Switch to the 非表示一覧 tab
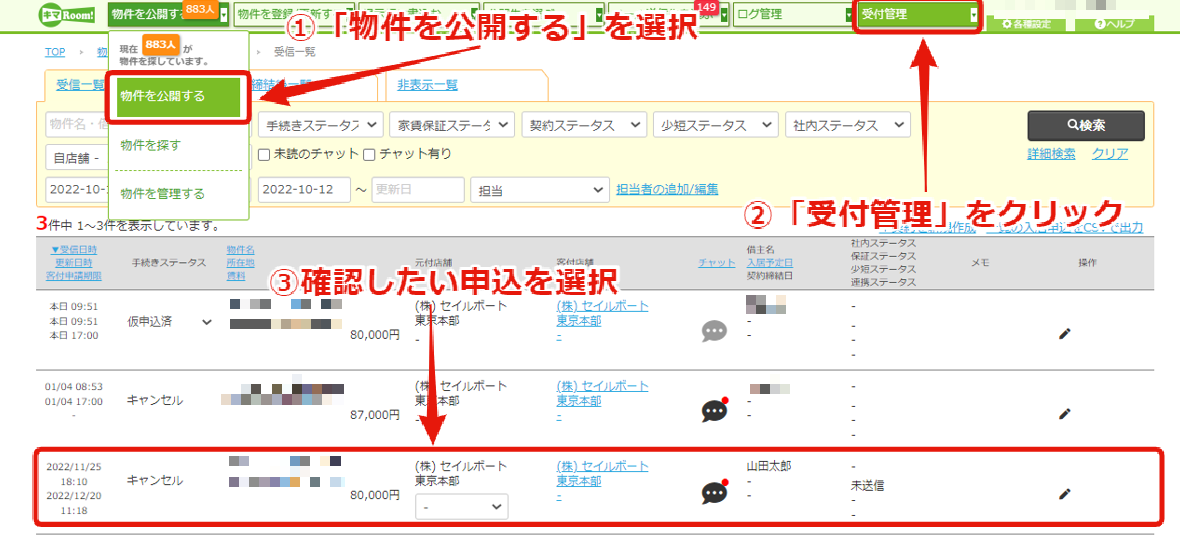The width and height of the screenshot is (1180, 535). pyautogui.click(x=427, y=84)
